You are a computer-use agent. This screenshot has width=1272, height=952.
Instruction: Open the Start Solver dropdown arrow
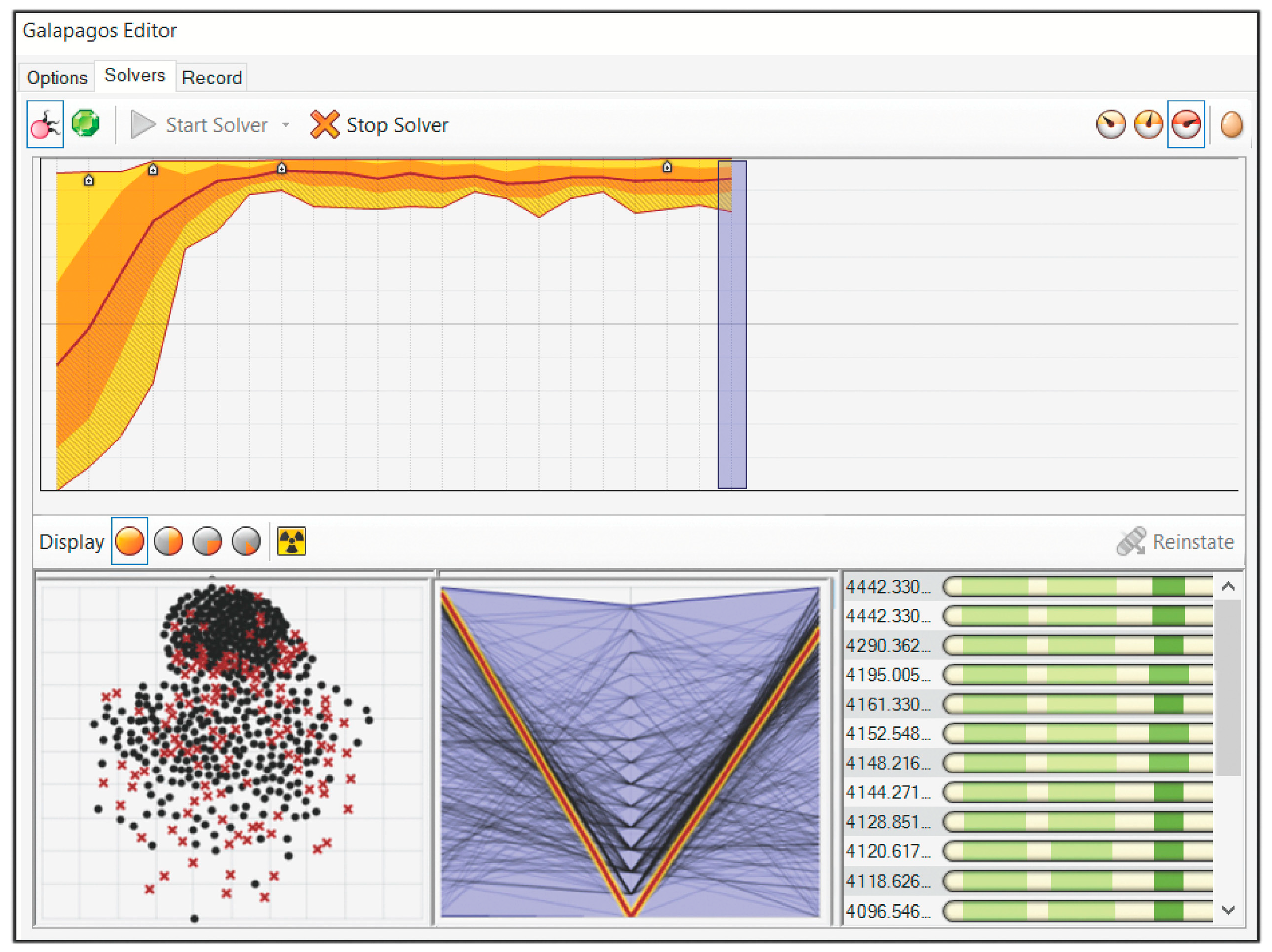[x=286, y=125]
